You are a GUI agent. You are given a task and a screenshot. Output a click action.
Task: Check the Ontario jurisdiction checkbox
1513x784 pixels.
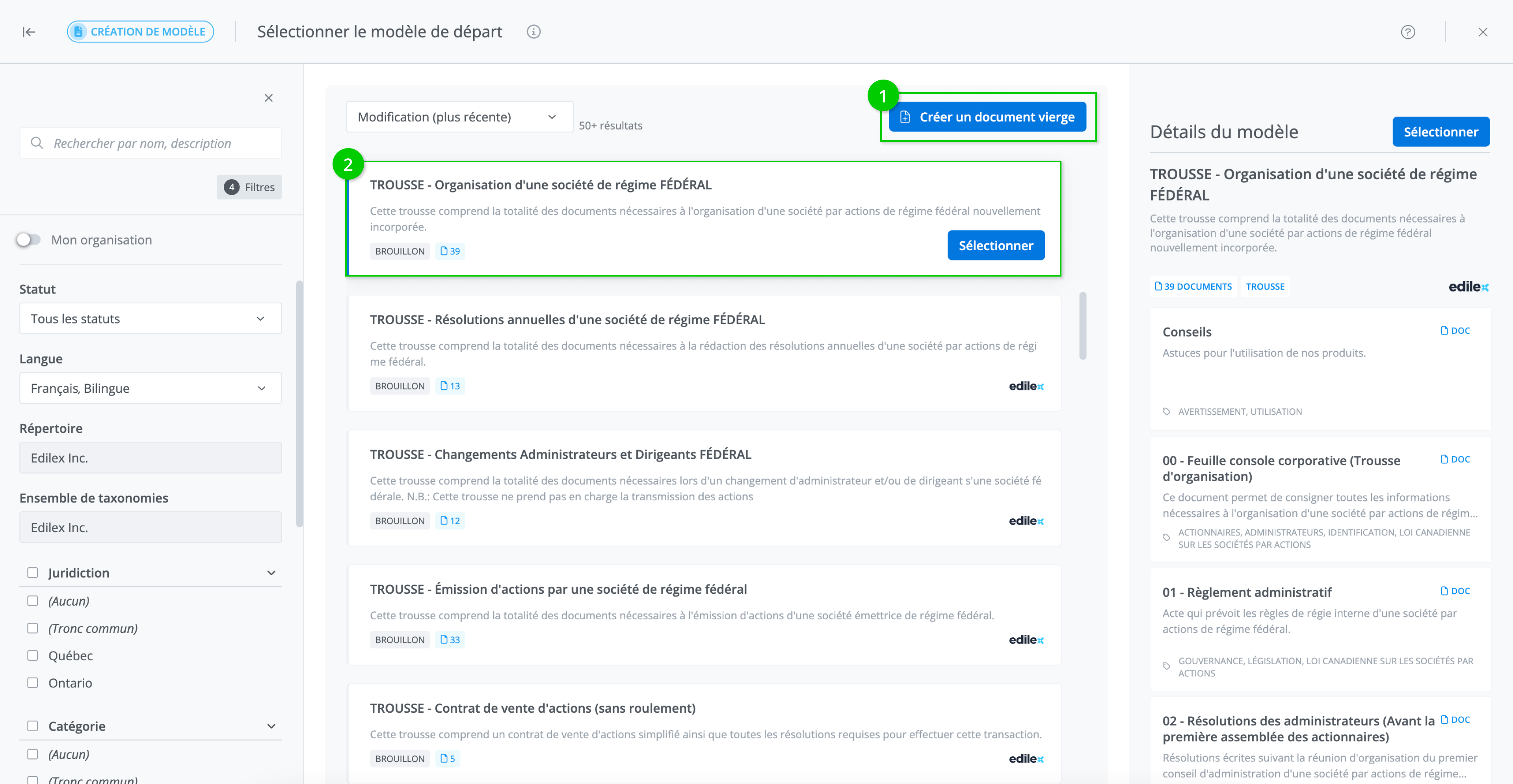33,682
